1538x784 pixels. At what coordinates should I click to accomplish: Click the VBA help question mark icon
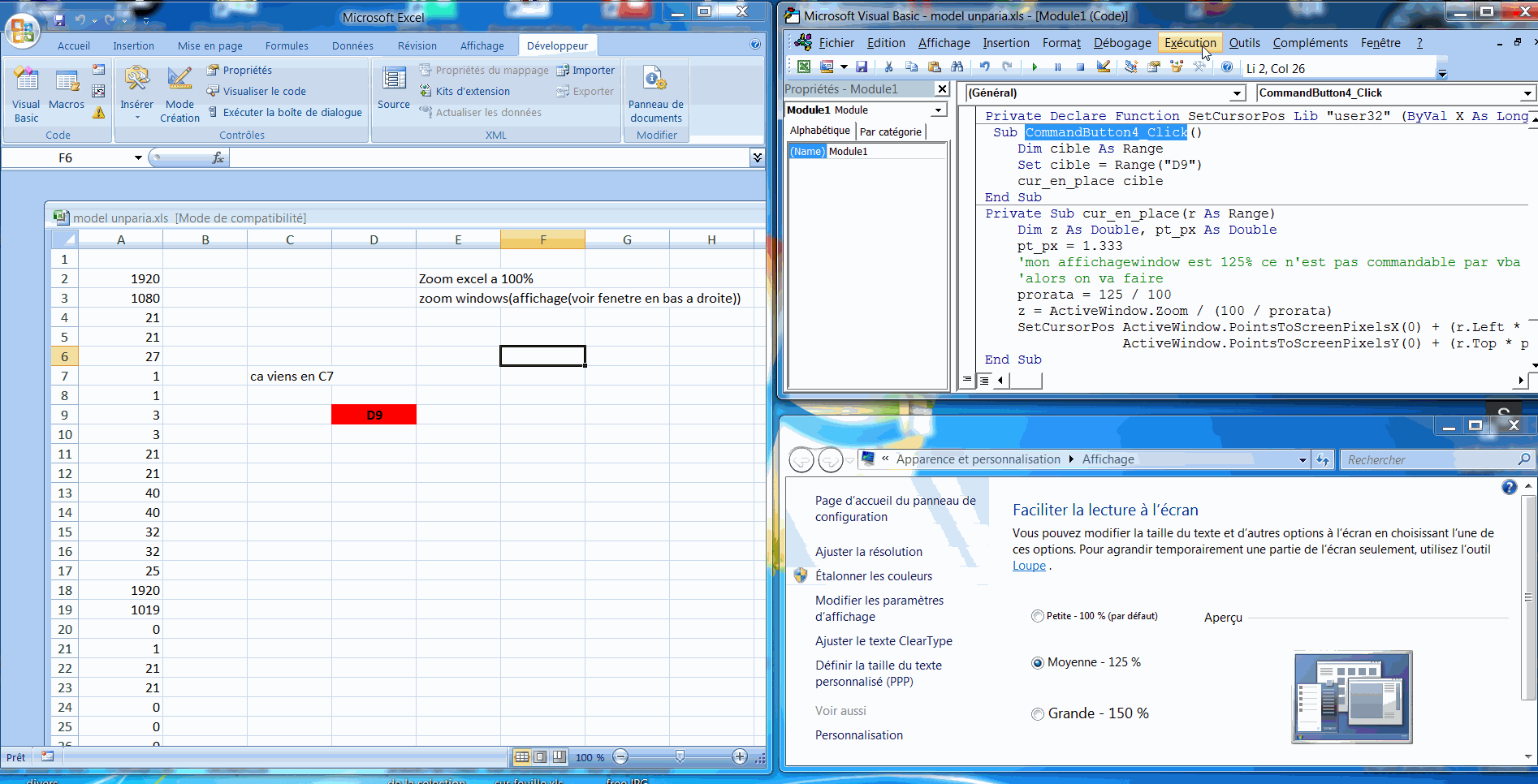[x=1227, y=67]
